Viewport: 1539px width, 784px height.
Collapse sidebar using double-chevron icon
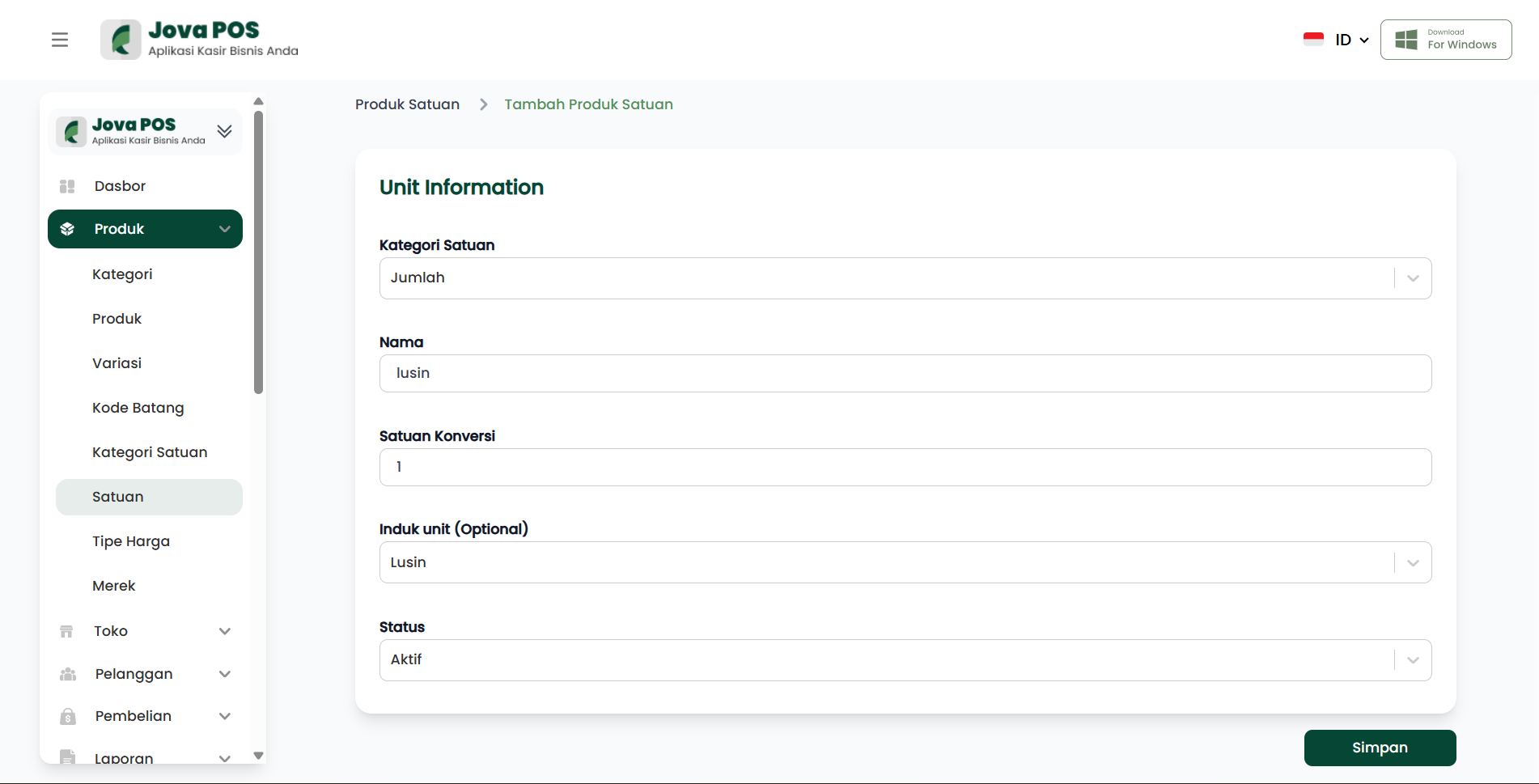click(x=225, y=131)
